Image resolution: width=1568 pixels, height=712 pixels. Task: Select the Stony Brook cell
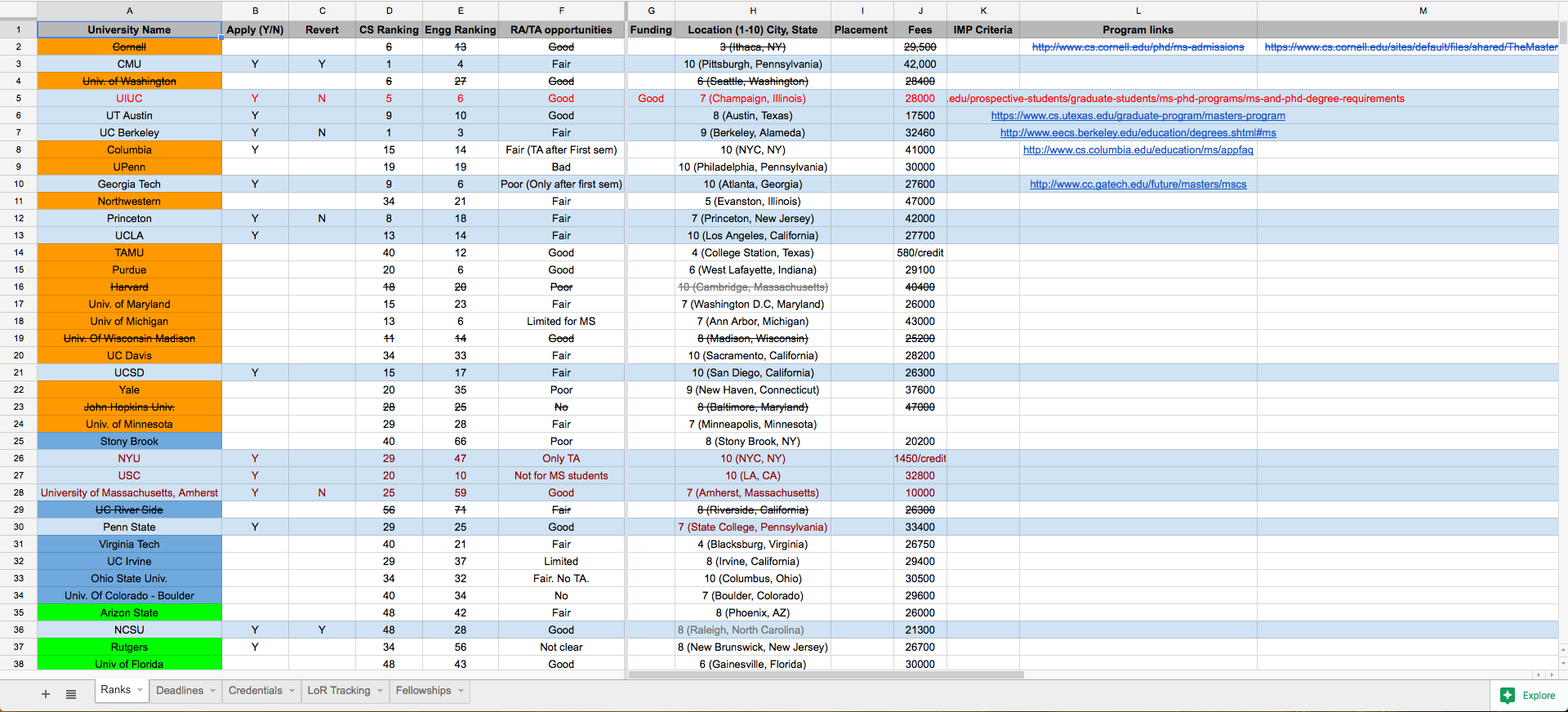(129, 442)
